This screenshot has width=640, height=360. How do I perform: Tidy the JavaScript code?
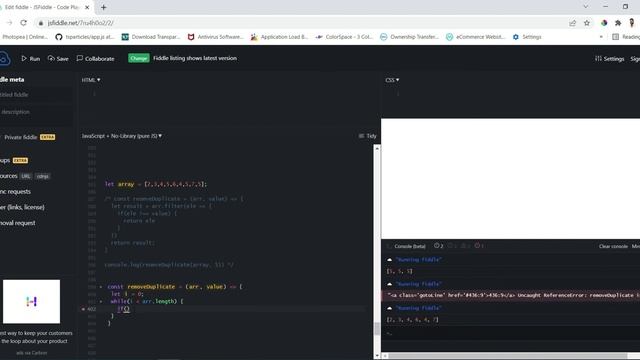click(x=367, y=136)
